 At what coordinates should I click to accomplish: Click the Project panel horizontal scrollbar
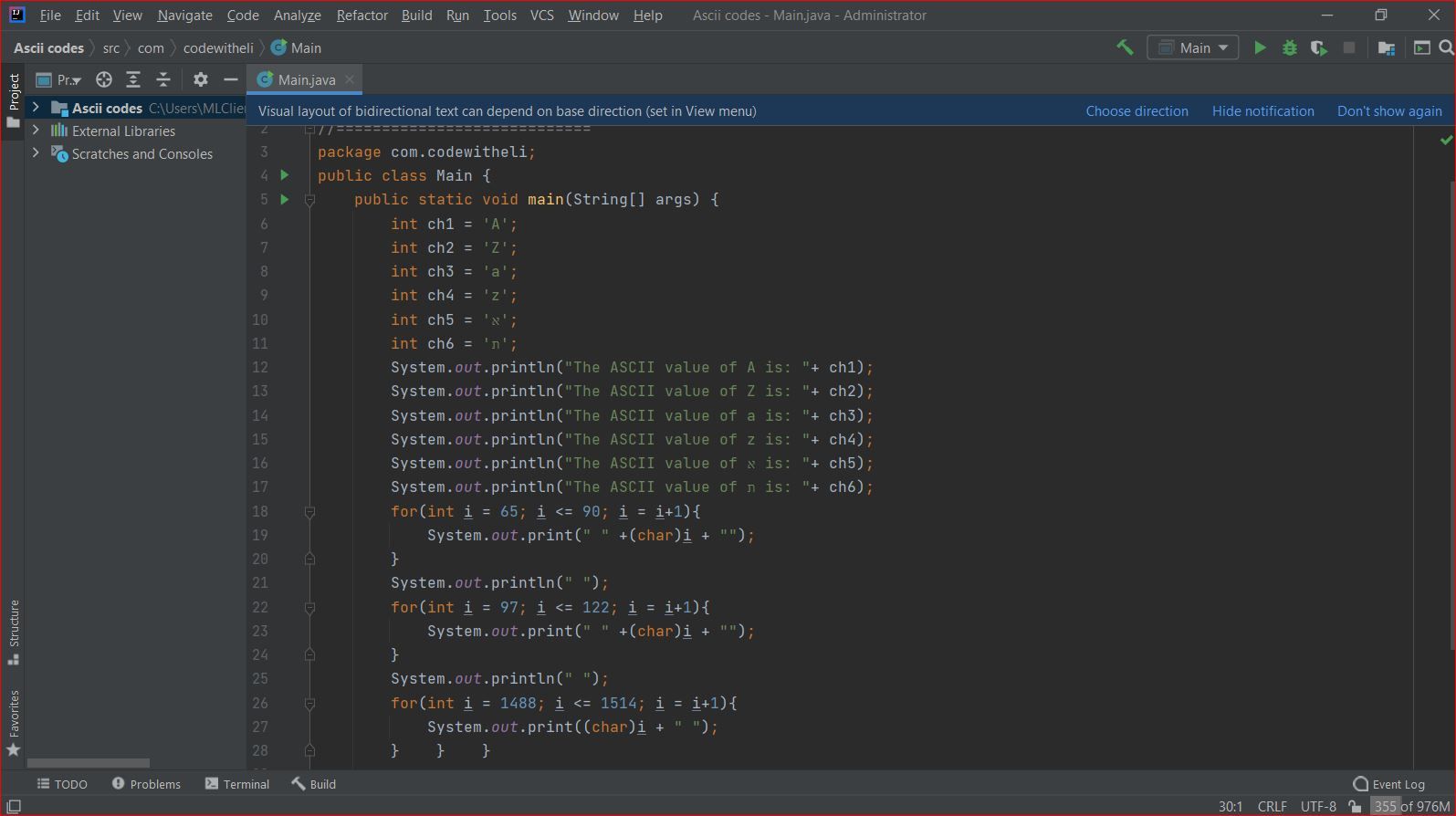click(88, 763)
